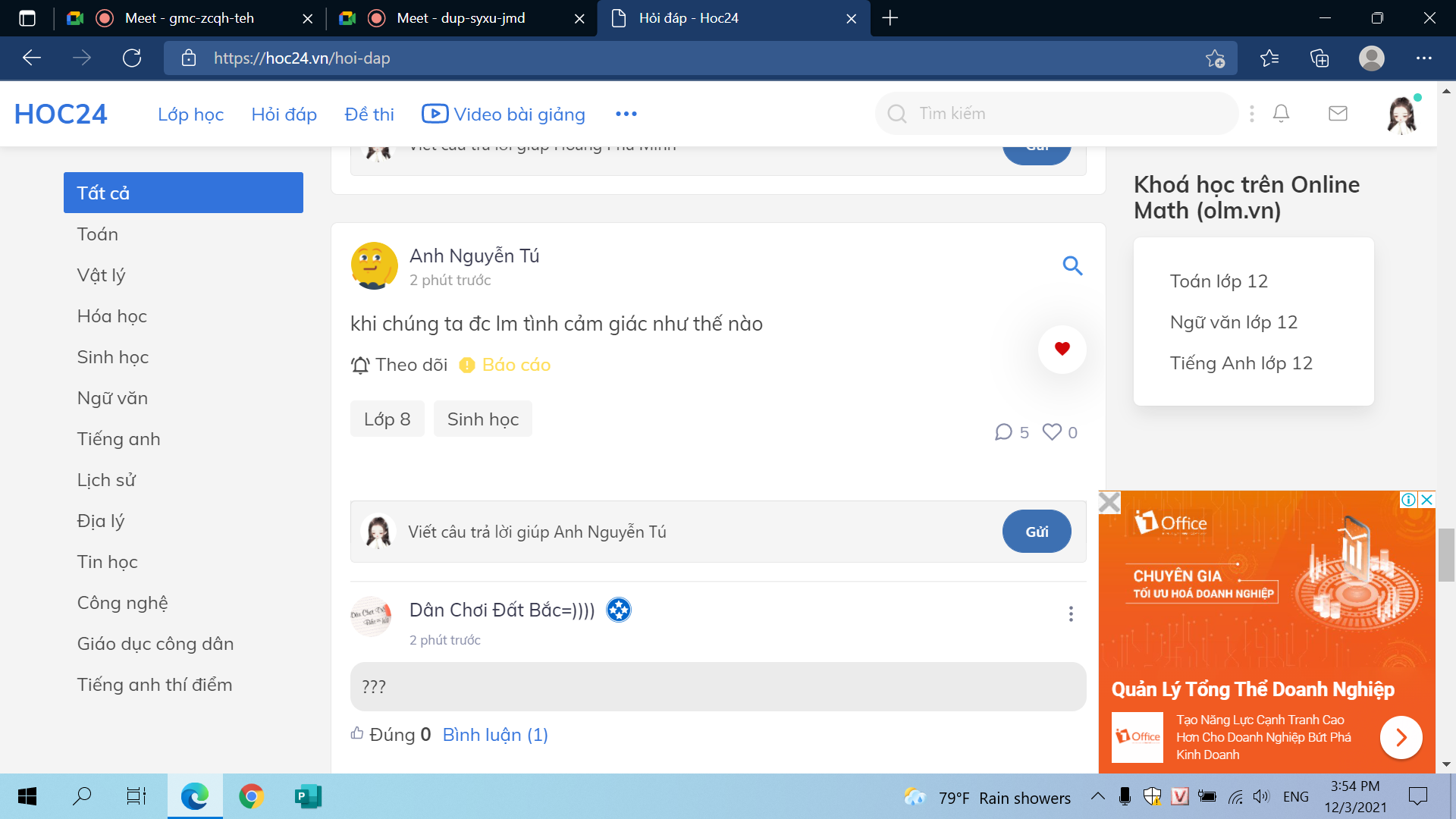Select the Hóa học subject filter
1456x819 pixels.
click(112, 316)
